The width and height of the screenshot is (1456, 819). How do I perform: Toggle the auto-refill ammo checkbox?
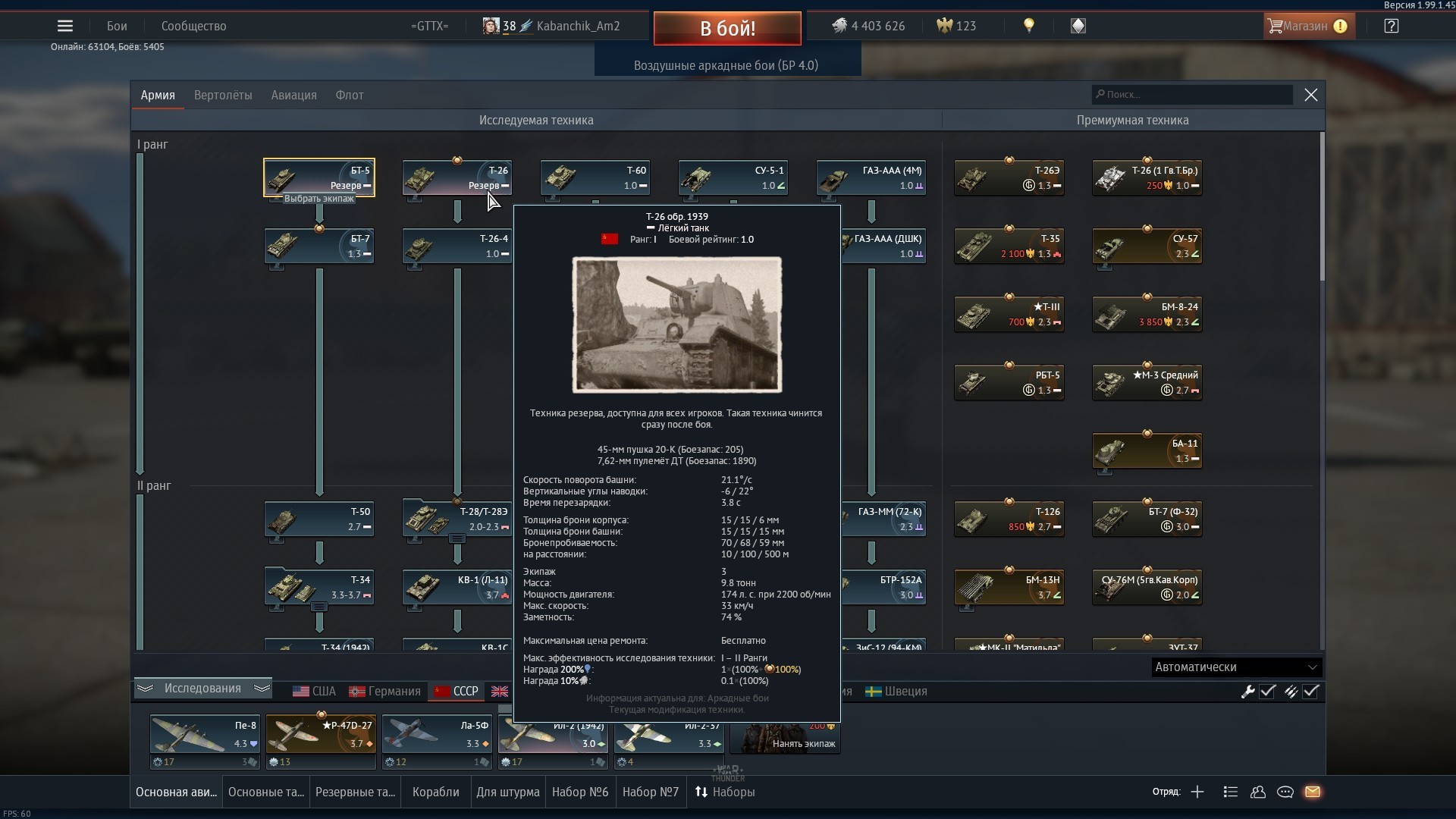[x=1311, y=692]
